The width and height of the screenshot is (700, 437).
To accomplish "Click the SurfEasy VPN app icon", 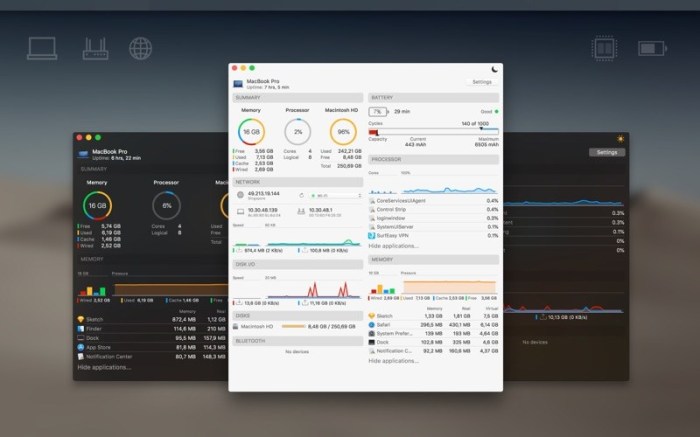I will point(371,235).
